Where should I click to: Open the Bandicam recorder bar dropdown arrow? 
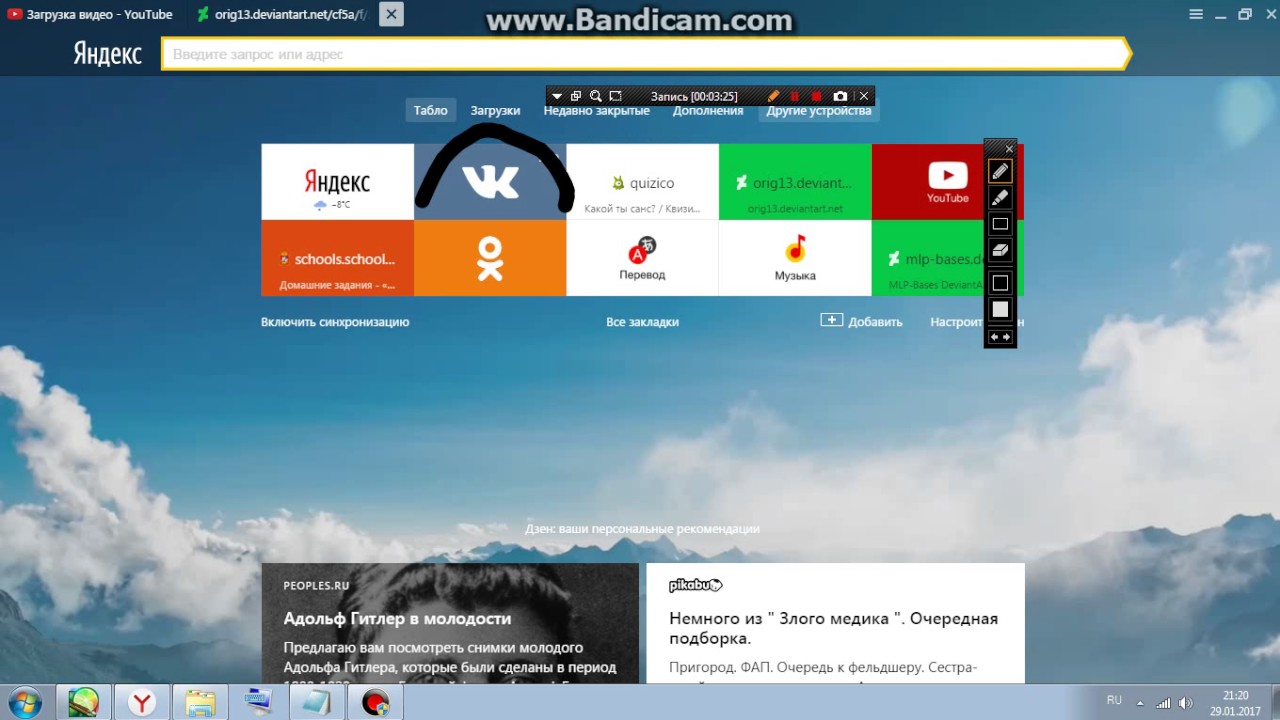[x=557, y=96]
